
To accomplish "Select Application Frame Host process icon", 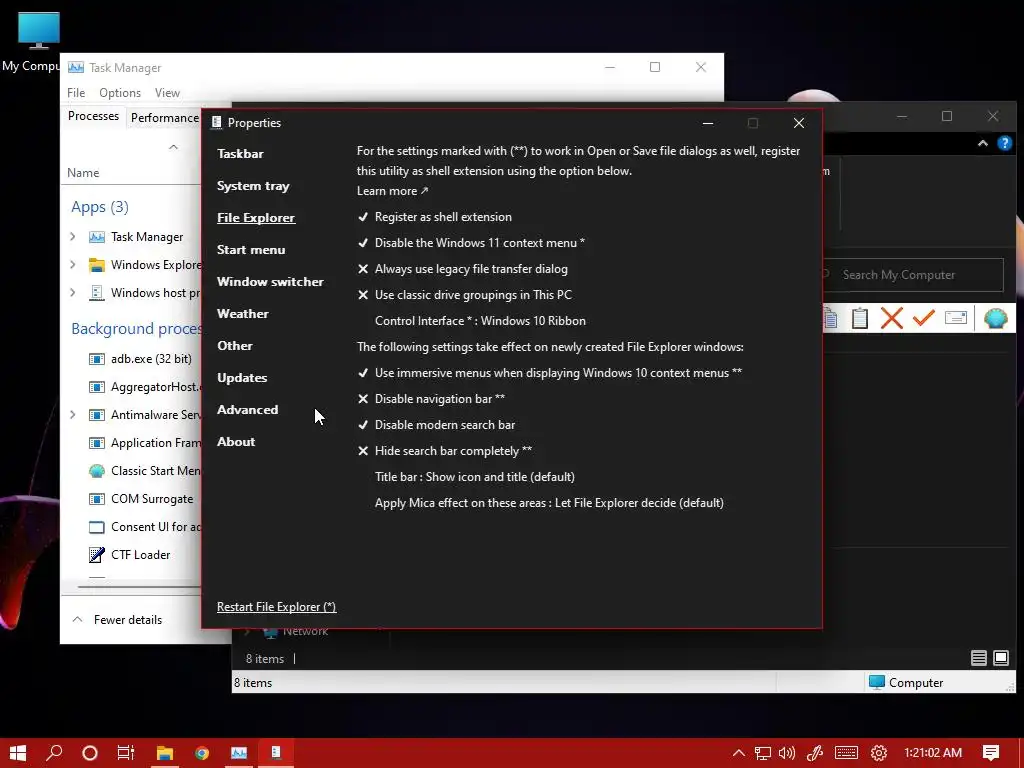I will point(97,443).
